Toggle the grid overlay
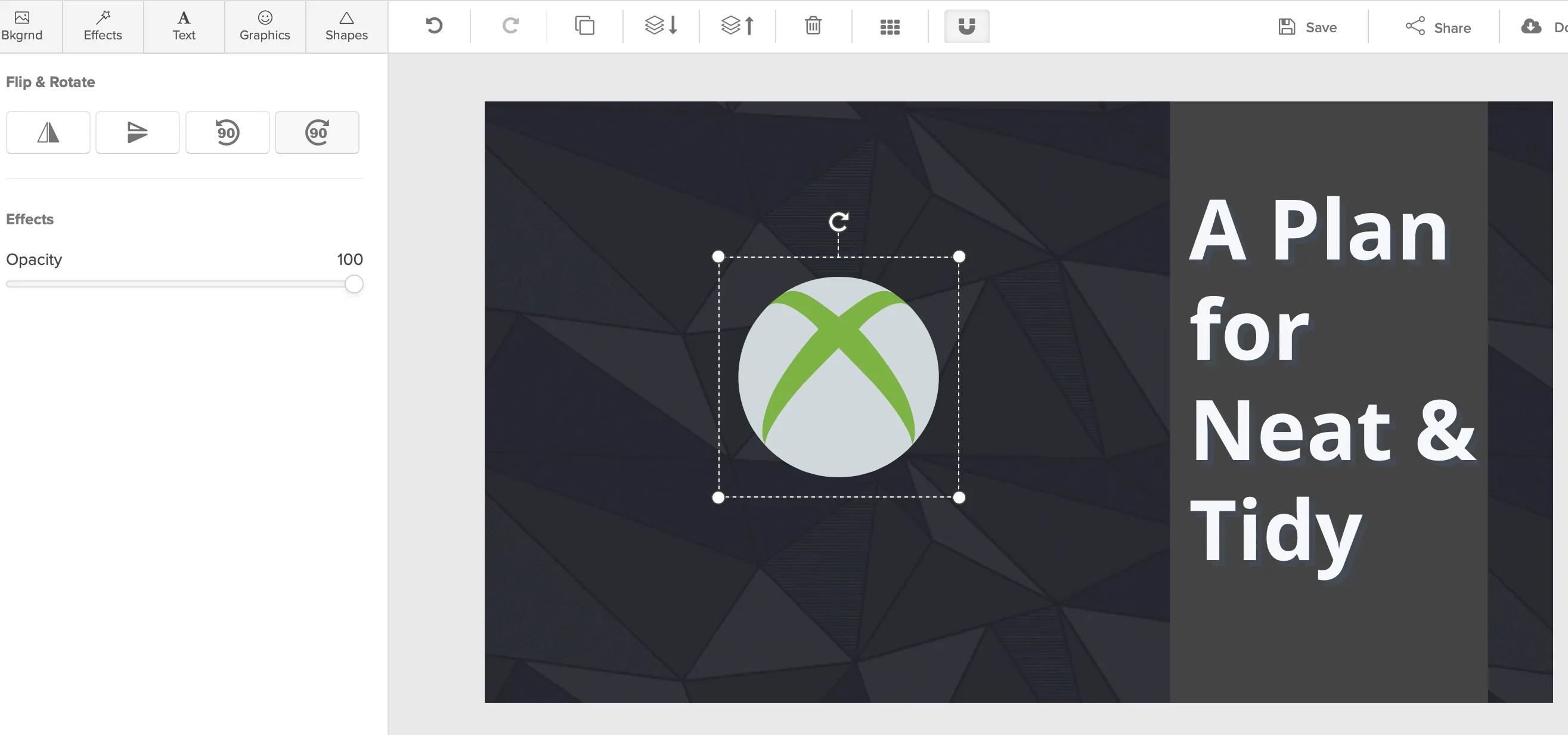Image resolution: width=1568 pixels, height=735 pixels. 890,27
